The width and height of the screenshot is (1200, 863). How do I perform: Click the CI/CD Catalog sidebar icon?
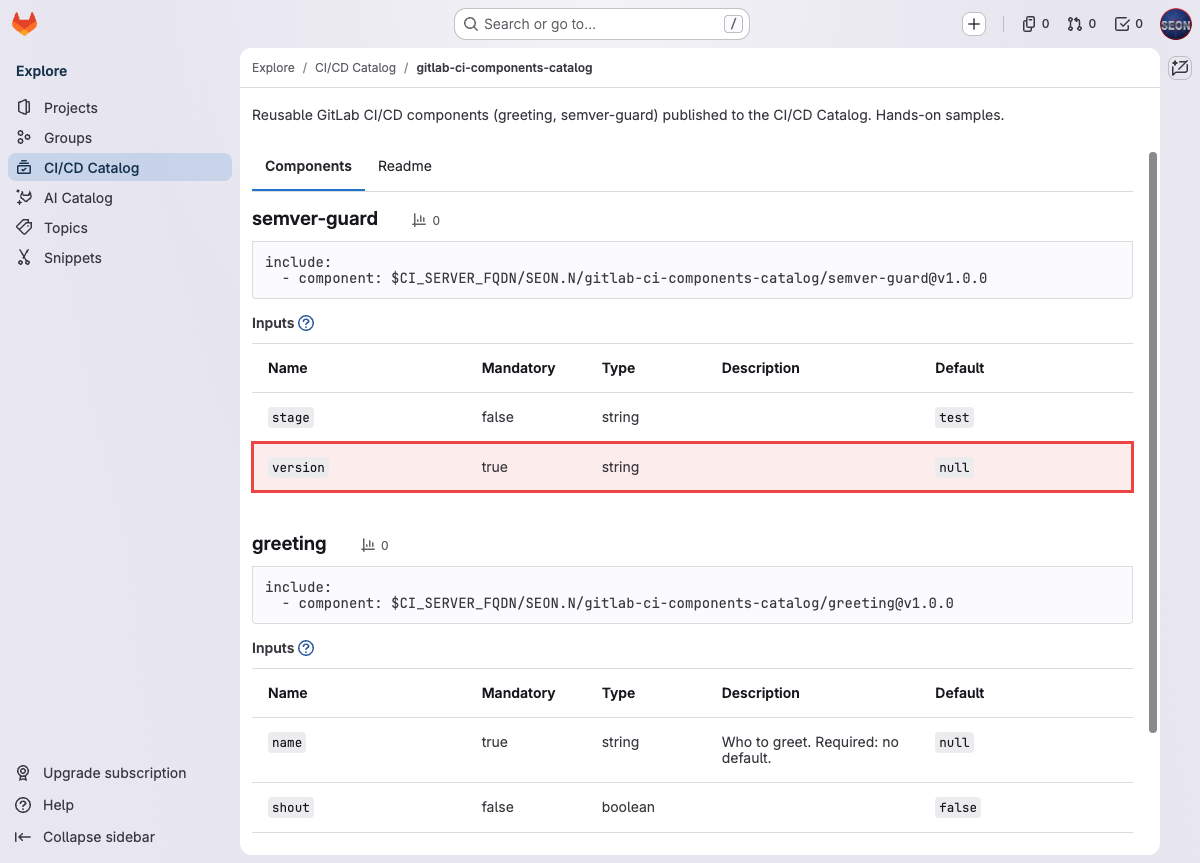point(24,168)
